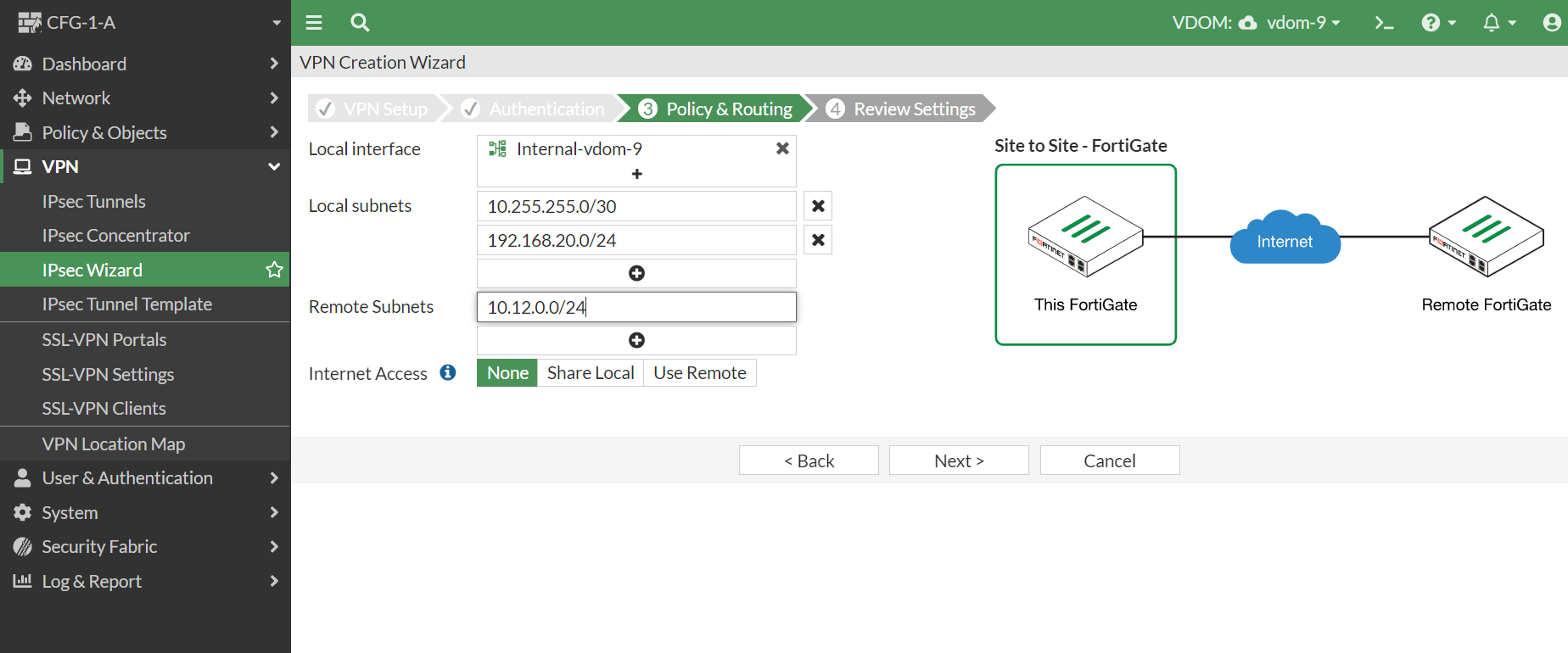The width and height of the screenshot is (1568, 653).
Task: Click the Internet Access info icon
Action: click(x=448, y=372)
